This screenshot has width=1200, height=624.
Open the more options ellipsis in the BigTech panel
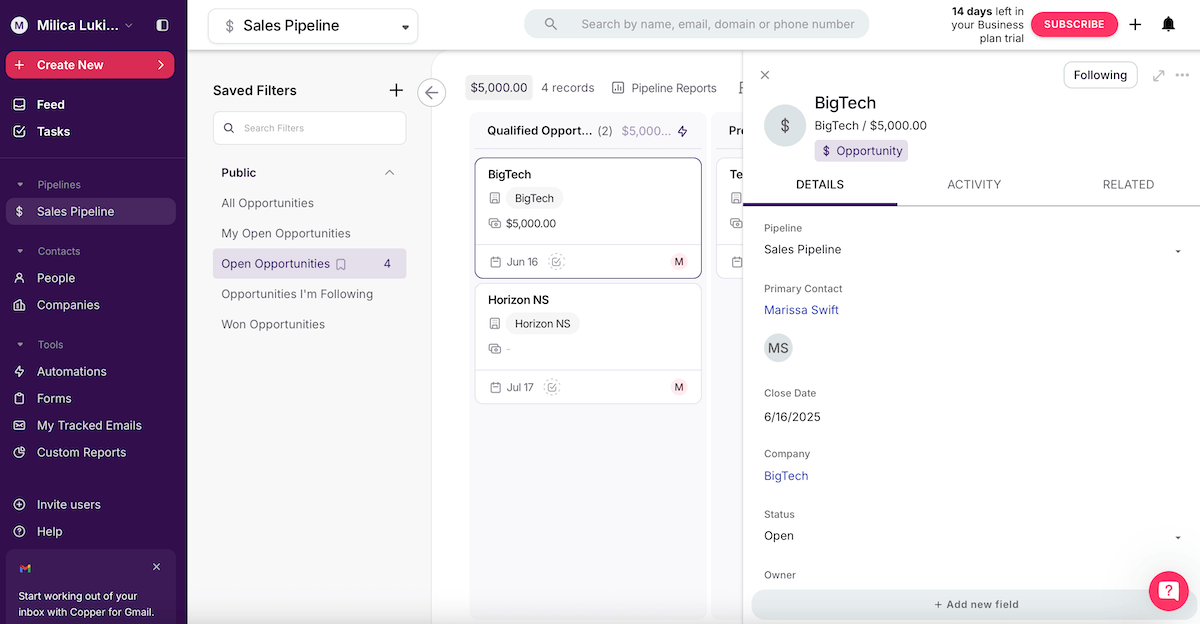click(x=1182, y=76)
